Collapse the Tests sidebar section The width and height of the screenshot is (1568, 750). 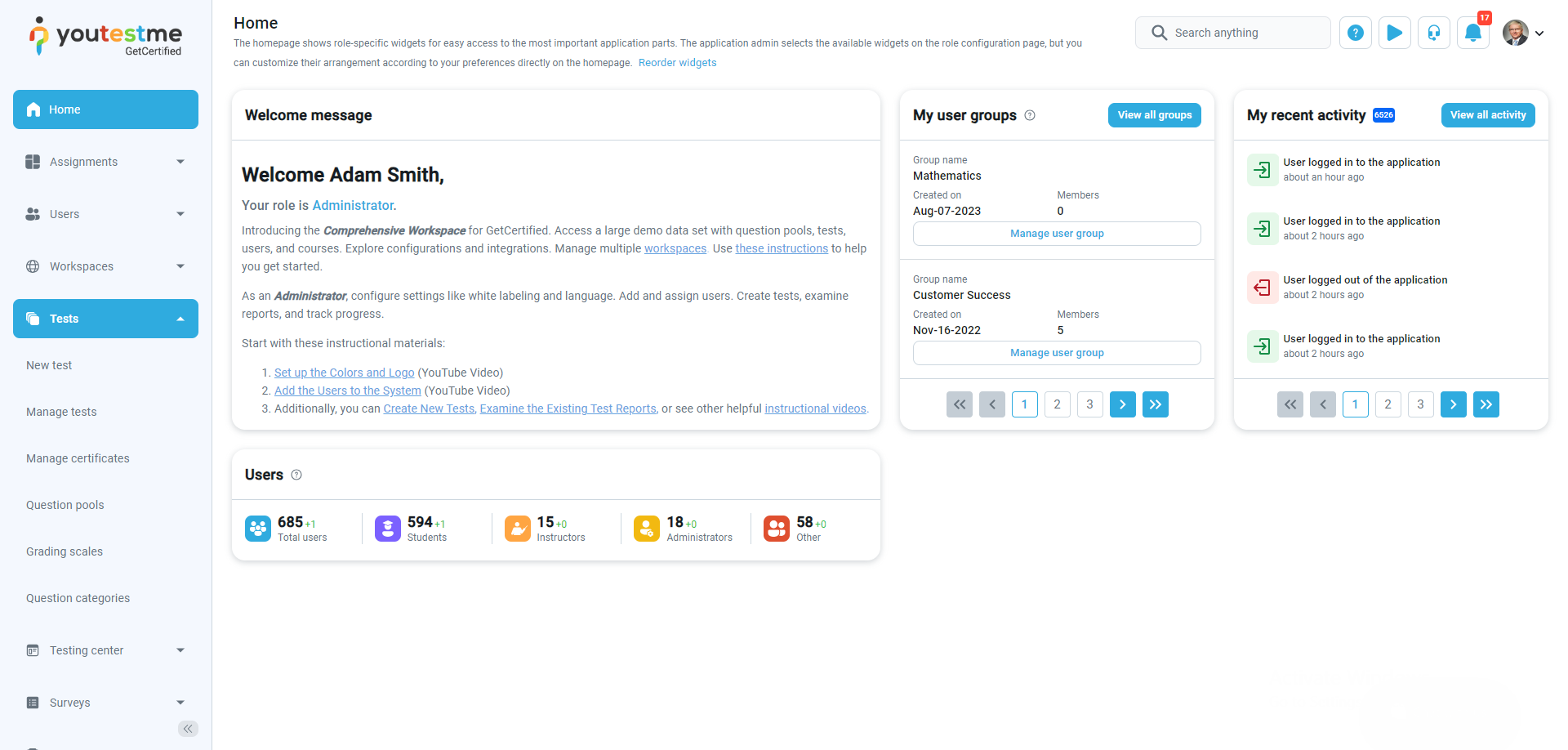pos(105,319)
